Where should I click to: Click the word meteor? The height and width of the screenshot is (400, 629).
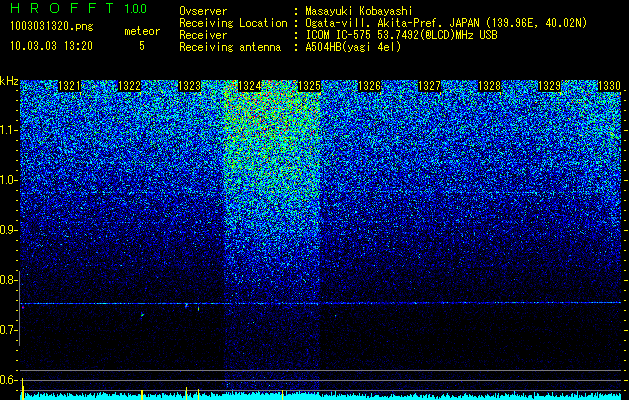click(142, 31)
